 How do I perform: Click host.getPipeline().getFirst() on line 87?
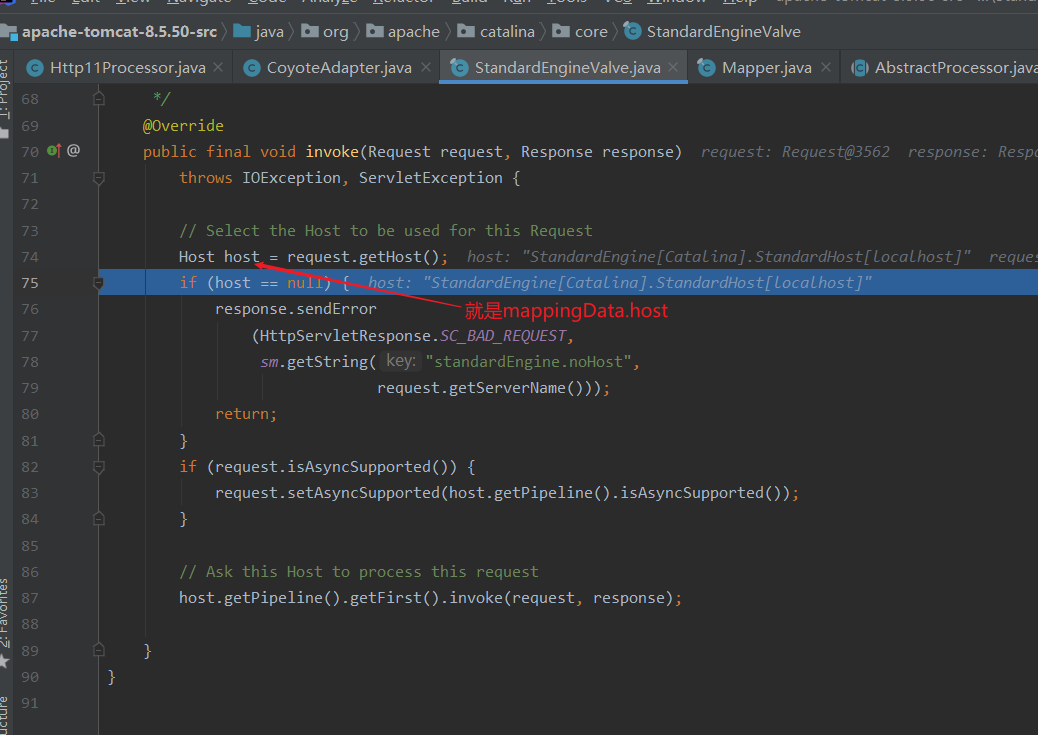[309, 598]
